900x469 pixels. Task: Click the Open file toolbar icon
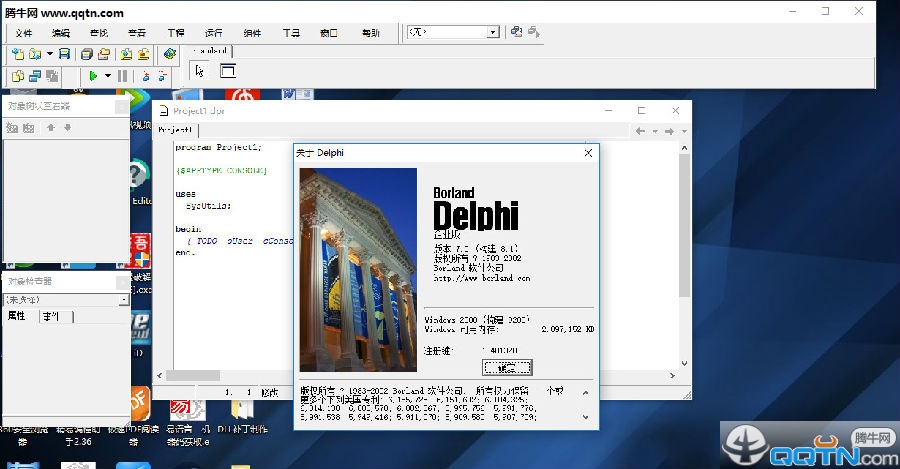click(x=35, y=54)
